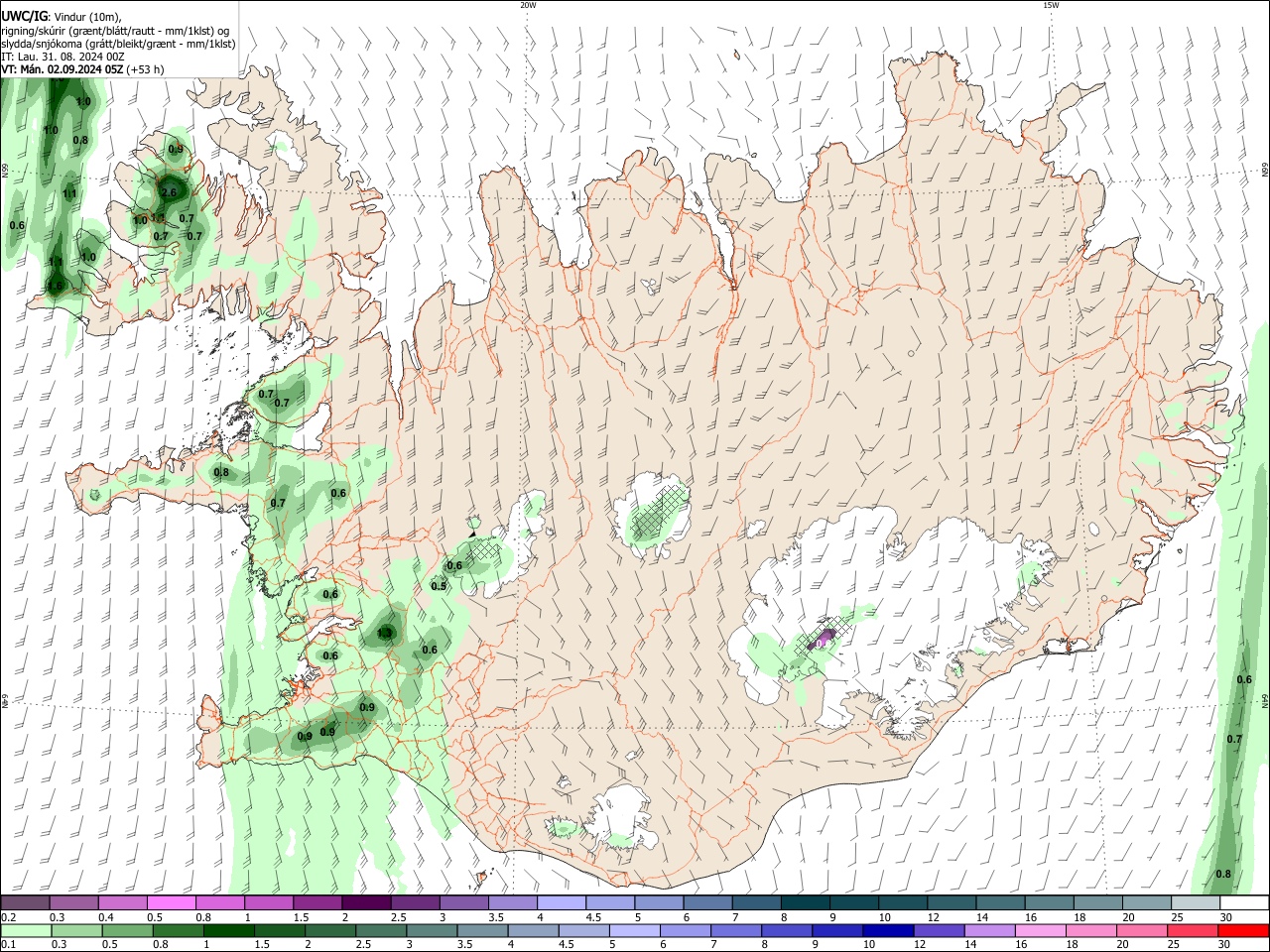This screenshot has width=1270, height=952.
Task: Select the bright red swatch after 30
Action: [1243, 930]
